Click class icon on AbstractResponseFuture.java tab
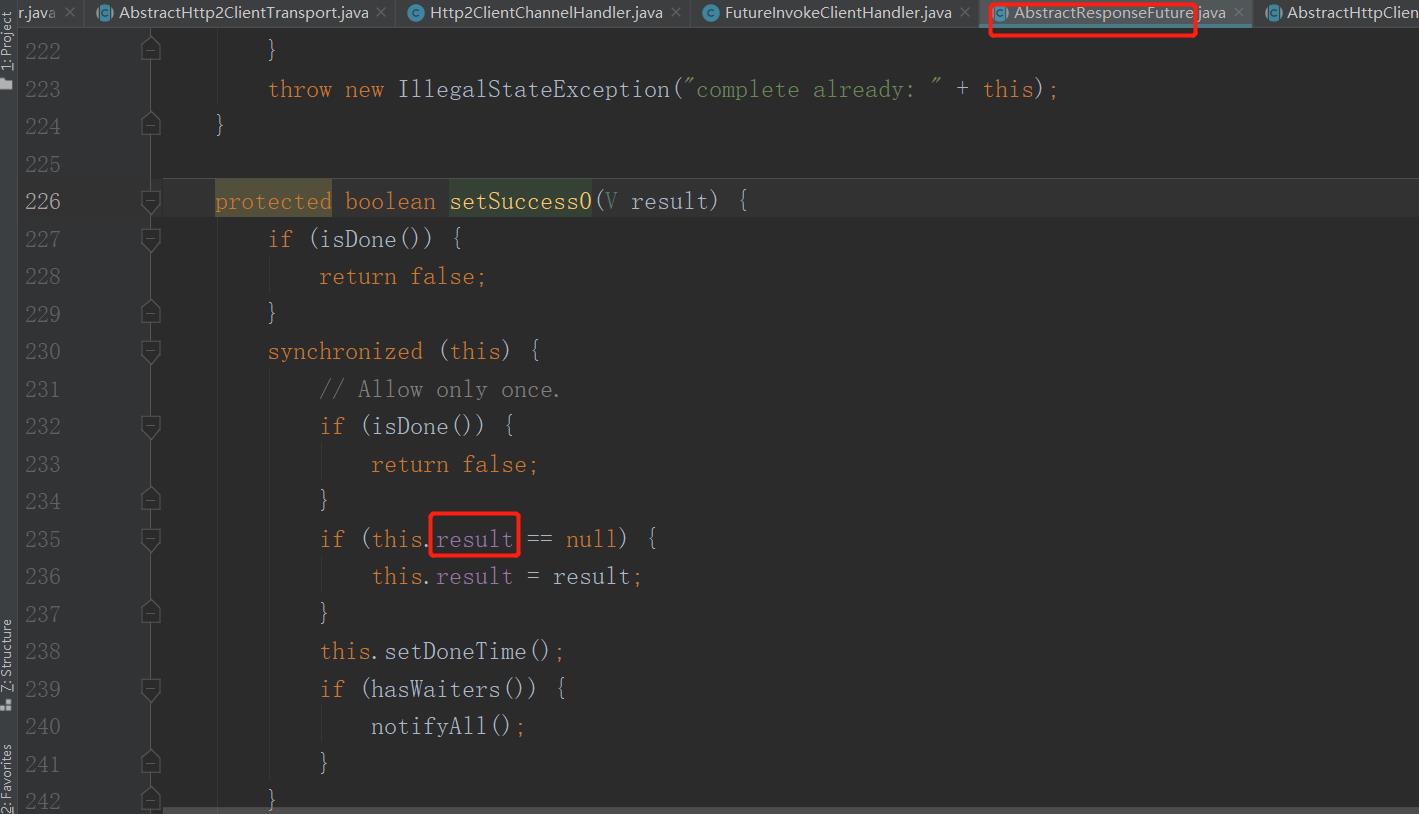This screenshot has height=814, width=1419. (x=1001, y=13)
